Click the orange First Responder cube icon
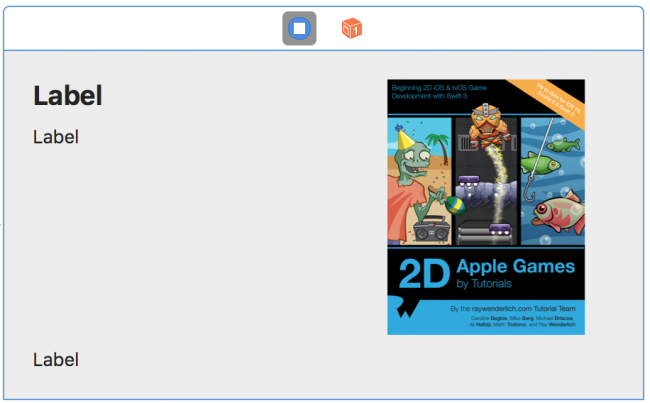The image size is (650, 403). (352, 29)
